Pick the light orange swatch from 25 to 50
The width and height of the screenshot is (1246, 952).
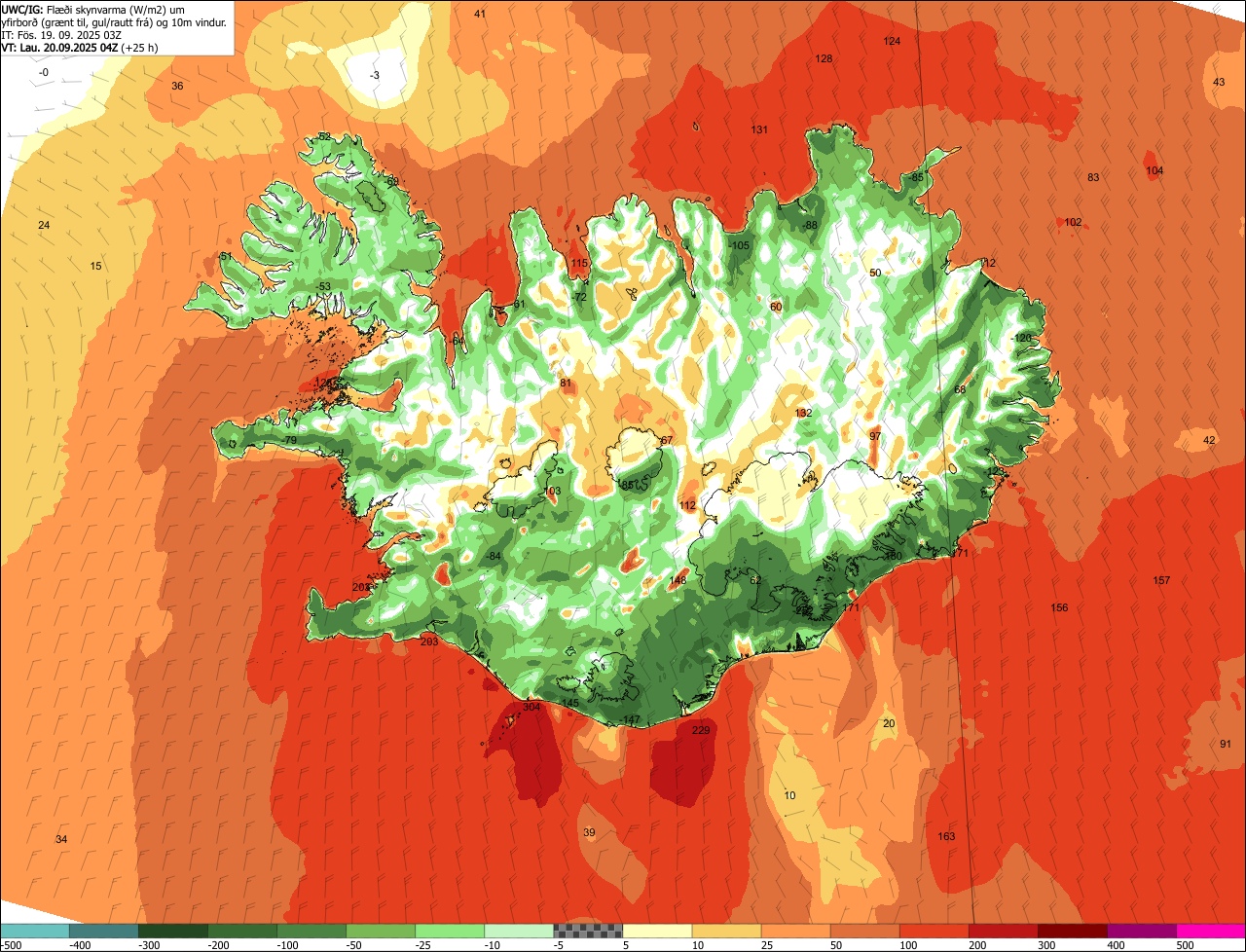tap(795, 931)
